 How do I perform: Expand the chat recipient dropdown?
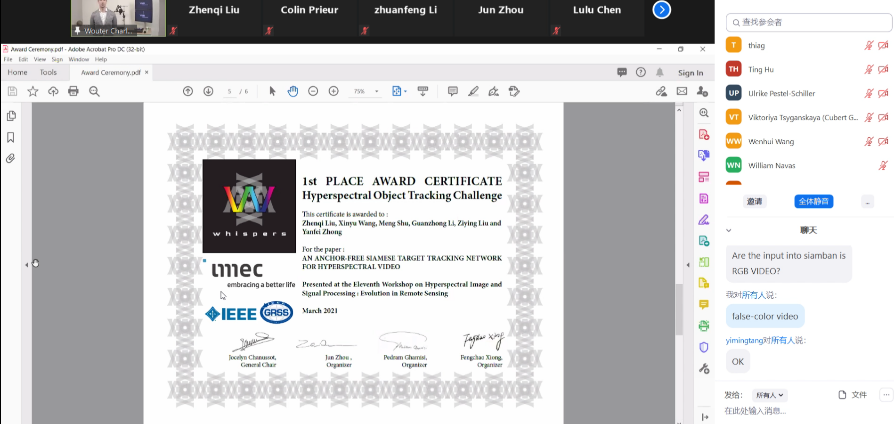pyautogui.click(x=770, y=395)
